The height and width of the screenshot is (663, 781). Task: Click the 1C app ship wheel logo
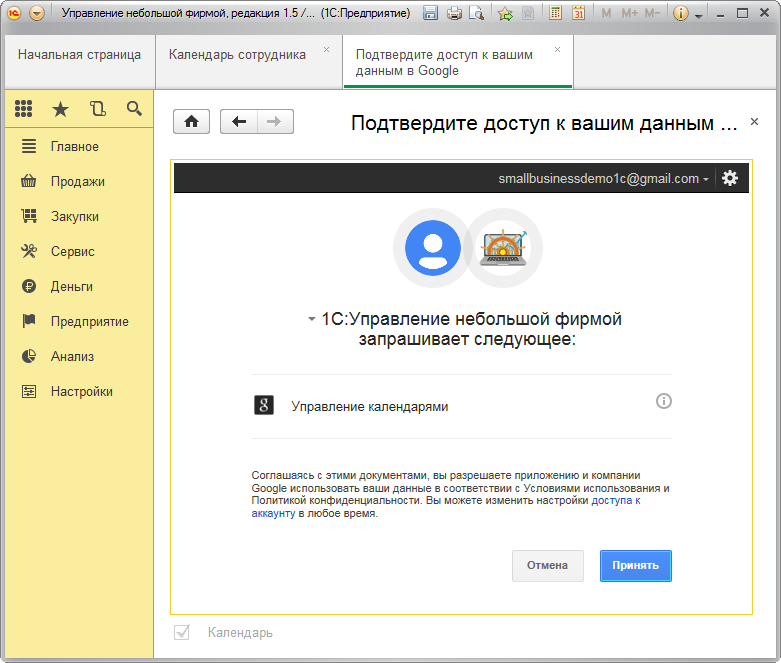(x=503, y=248)
